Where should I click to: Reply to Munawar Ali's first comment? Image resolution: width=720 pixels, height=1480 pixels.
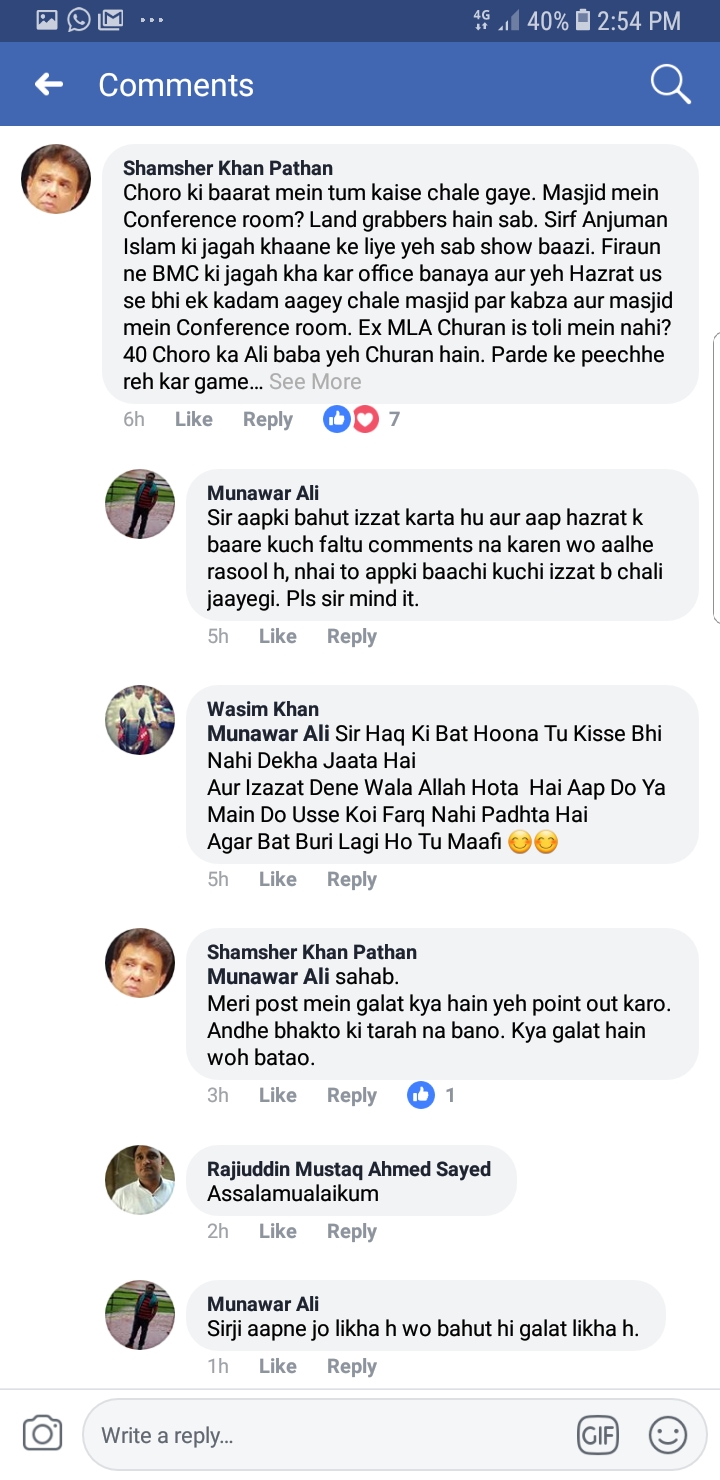pyautogui.click(x=351, y=636)
